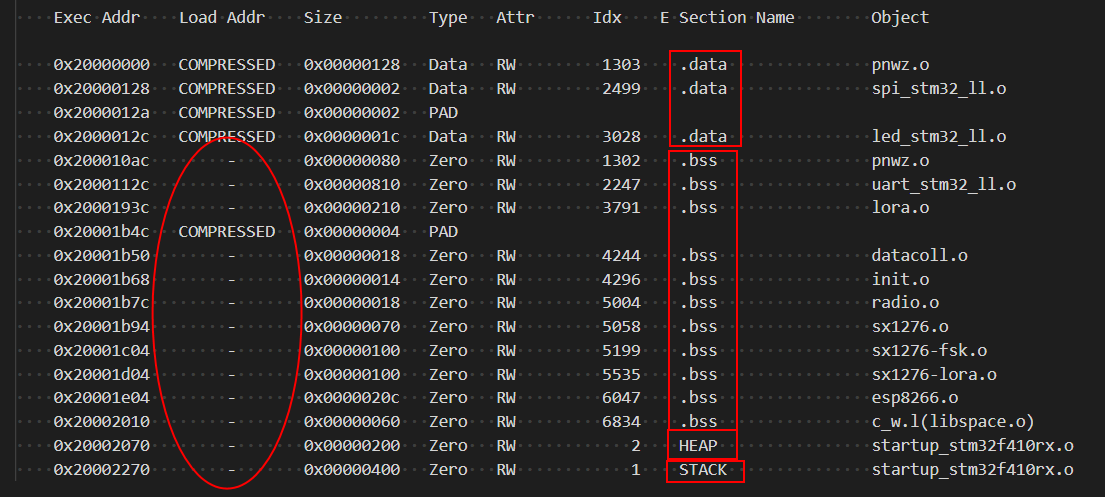1105x497 pixels.
Task: Select exec address 0x200010ac
Action: (101, 161)
